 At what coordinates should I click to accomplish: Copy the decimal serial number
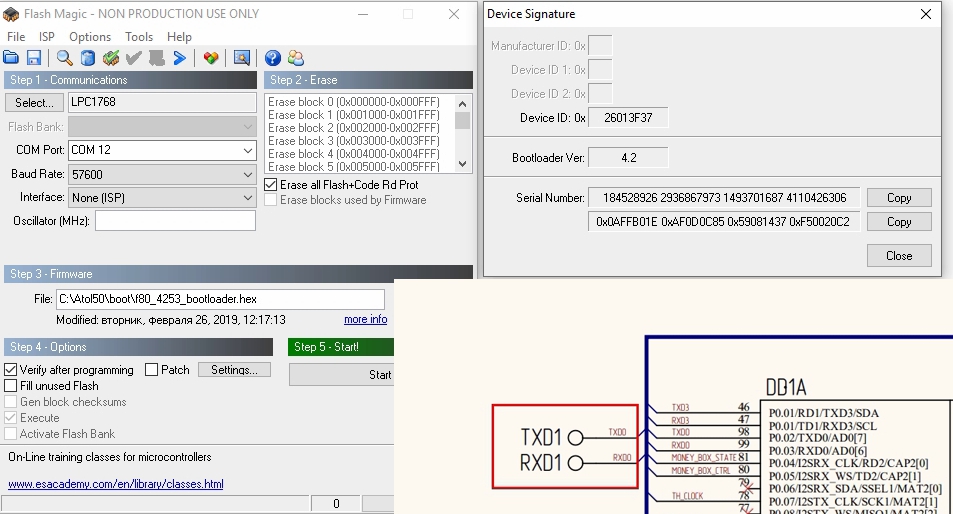point(899,197)
